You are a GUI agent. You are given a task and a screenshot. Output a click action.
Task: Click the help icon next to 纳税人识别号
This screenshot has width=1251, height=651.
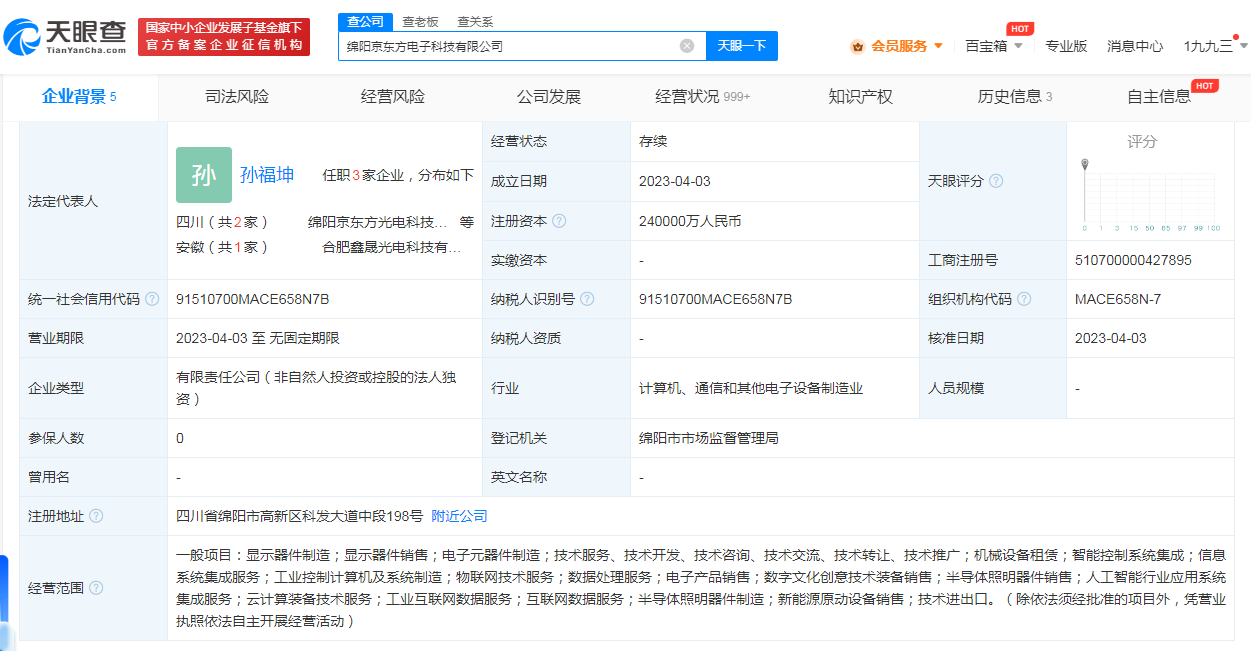point(587,299)
